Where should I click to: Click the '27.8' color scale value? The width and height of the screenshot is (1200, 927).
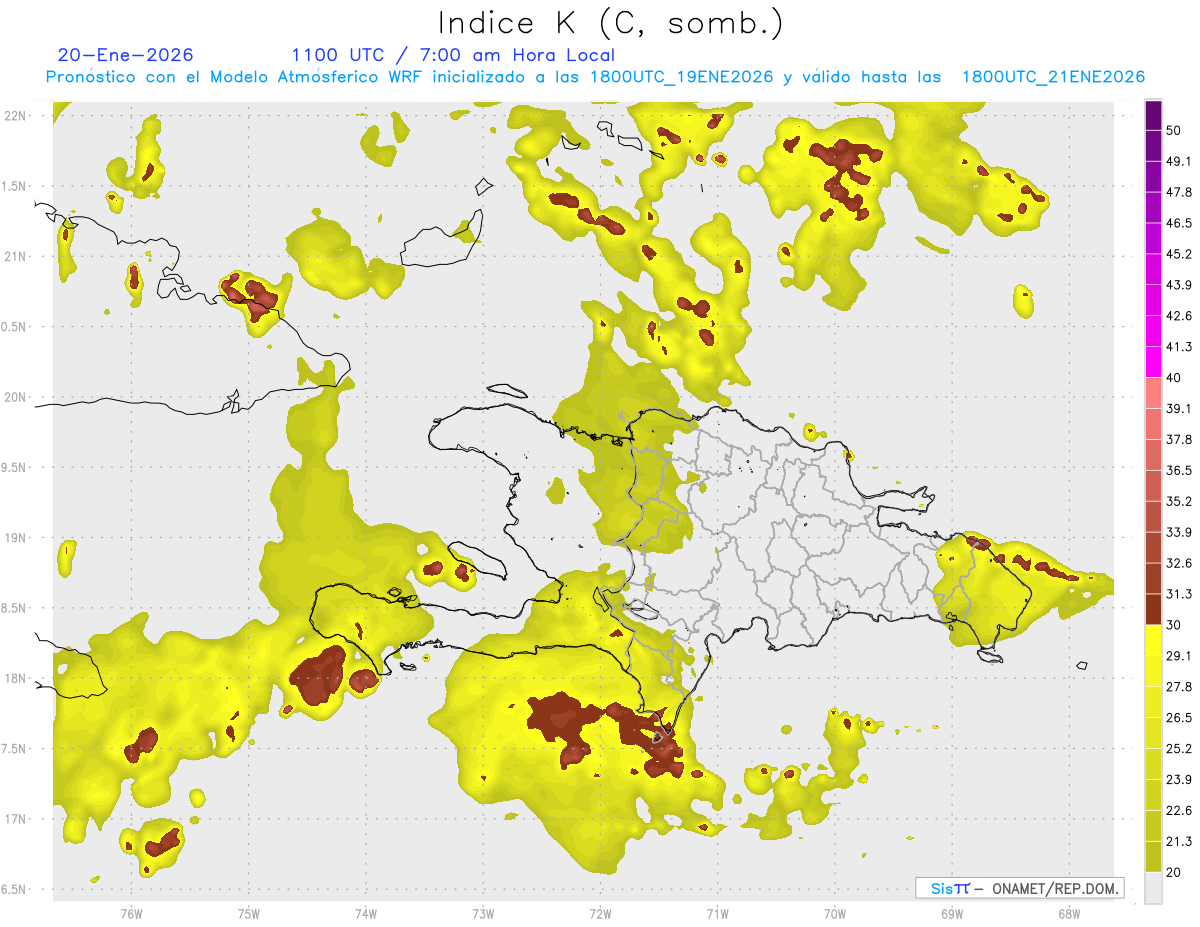tap(1179, 687)
